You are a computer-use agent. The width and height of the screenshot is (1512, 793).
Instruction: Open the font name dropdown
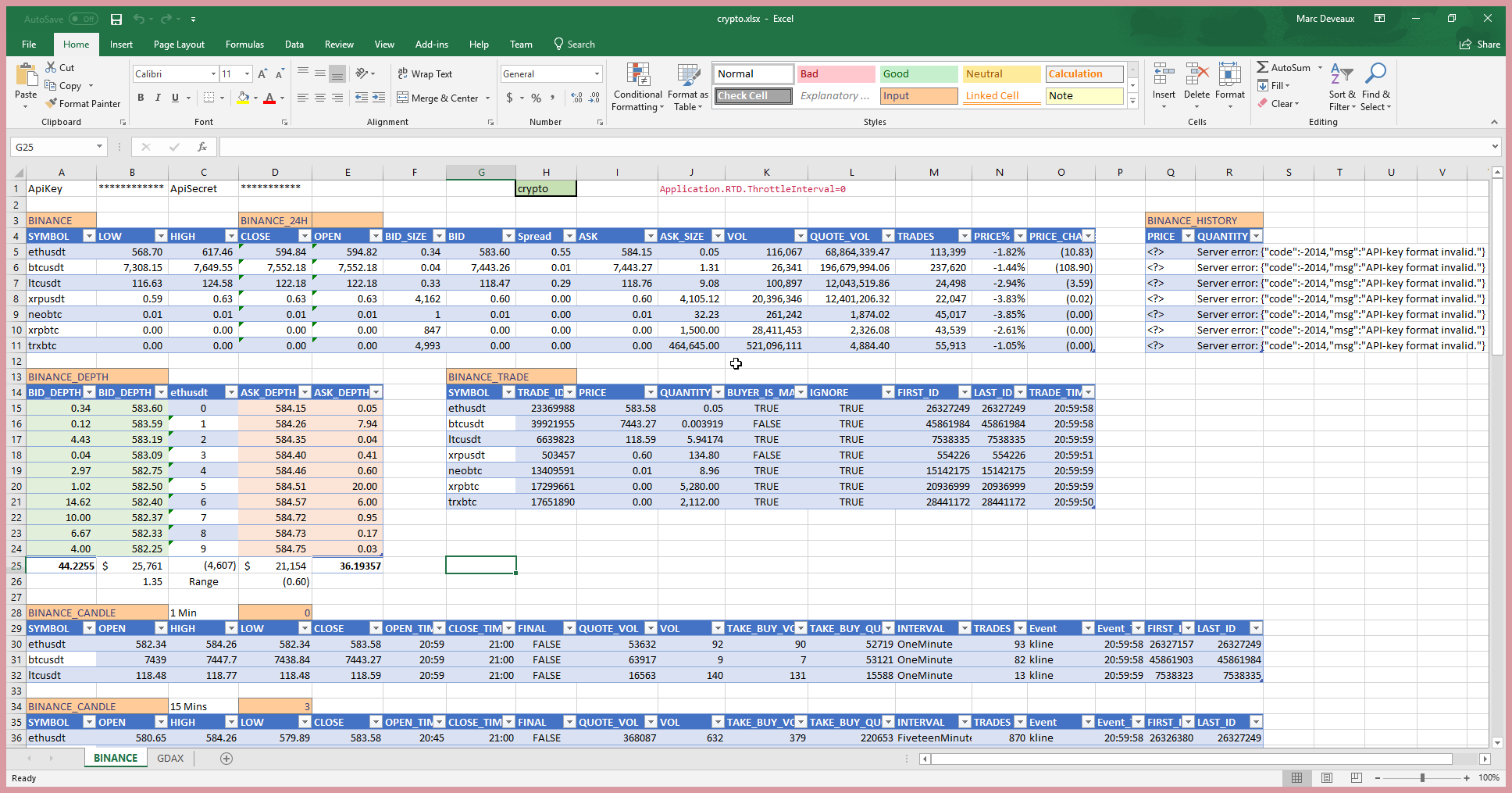tap(213, 73)
